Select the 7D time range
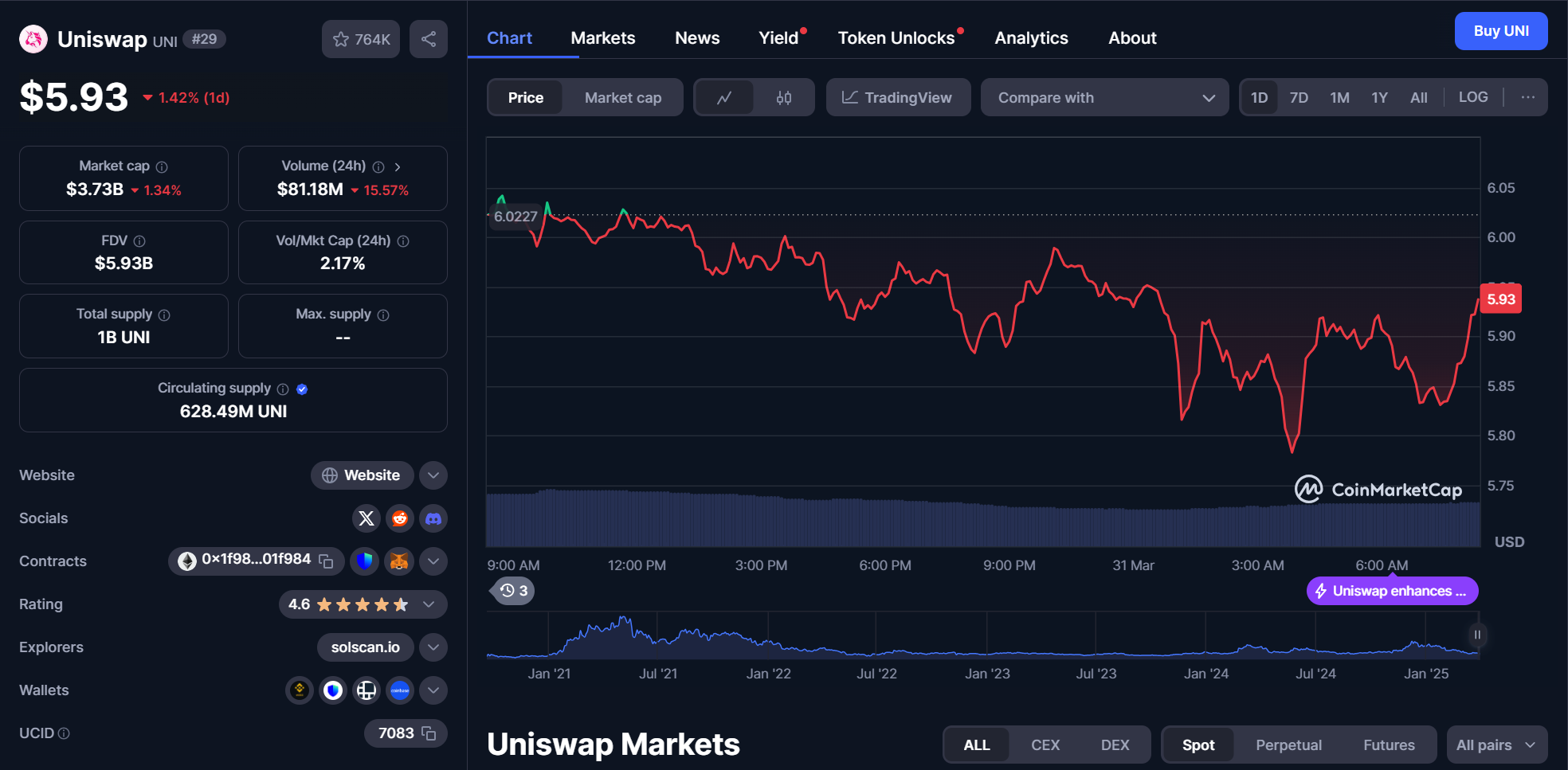 [1299, 97]
